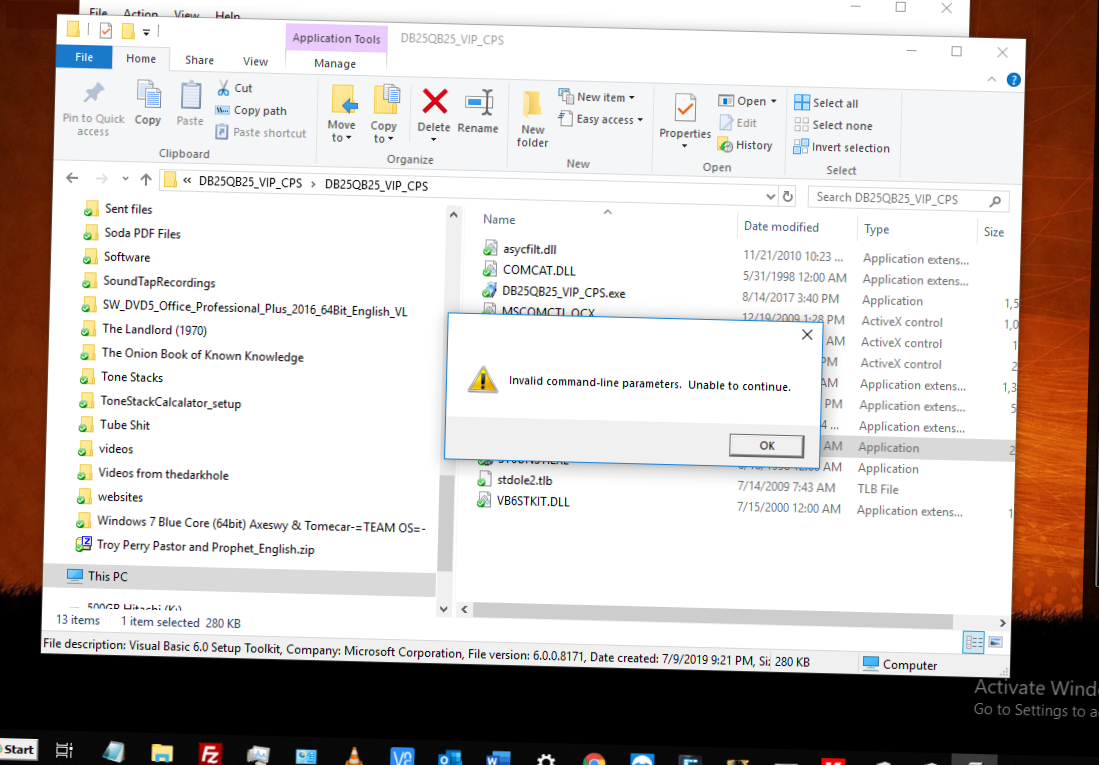Screen dimensions: 1099x765
Task: Click Select all in the ribbon
Action: coord(826,103)
